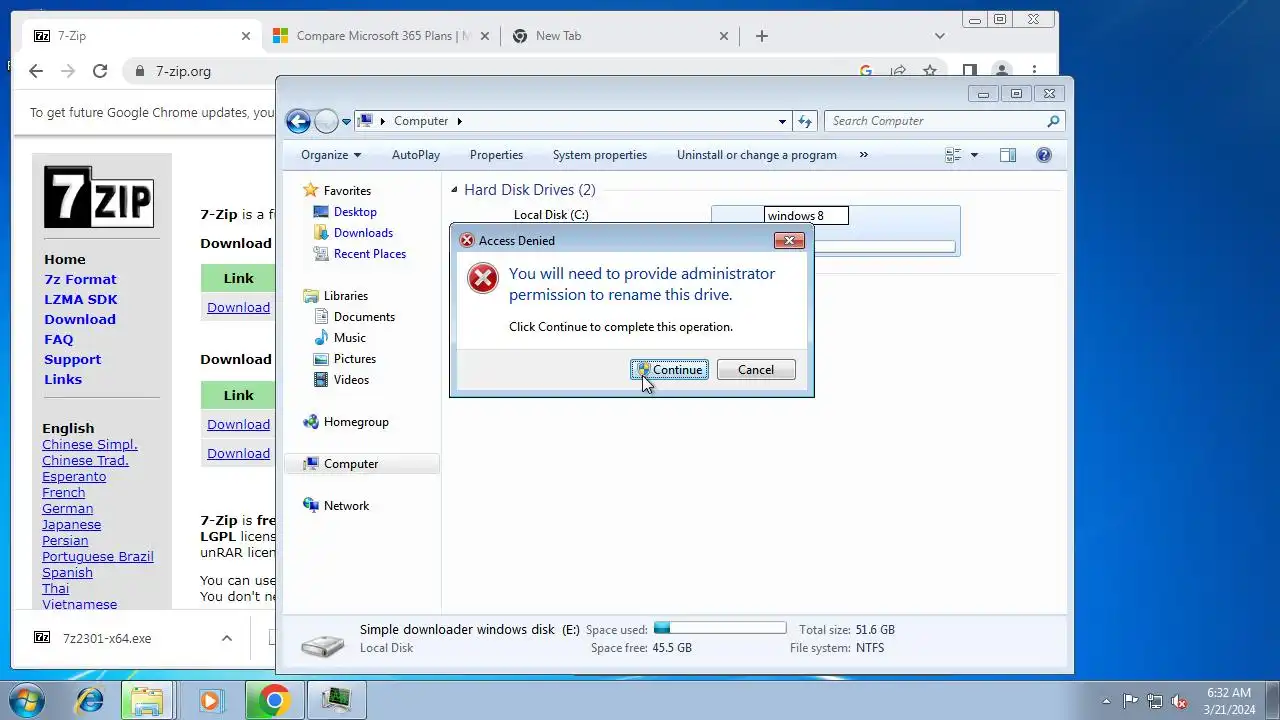Viewport: 1280px width, 720px height.
Task: Click Chrome back arrow
Action: (36, 71)
